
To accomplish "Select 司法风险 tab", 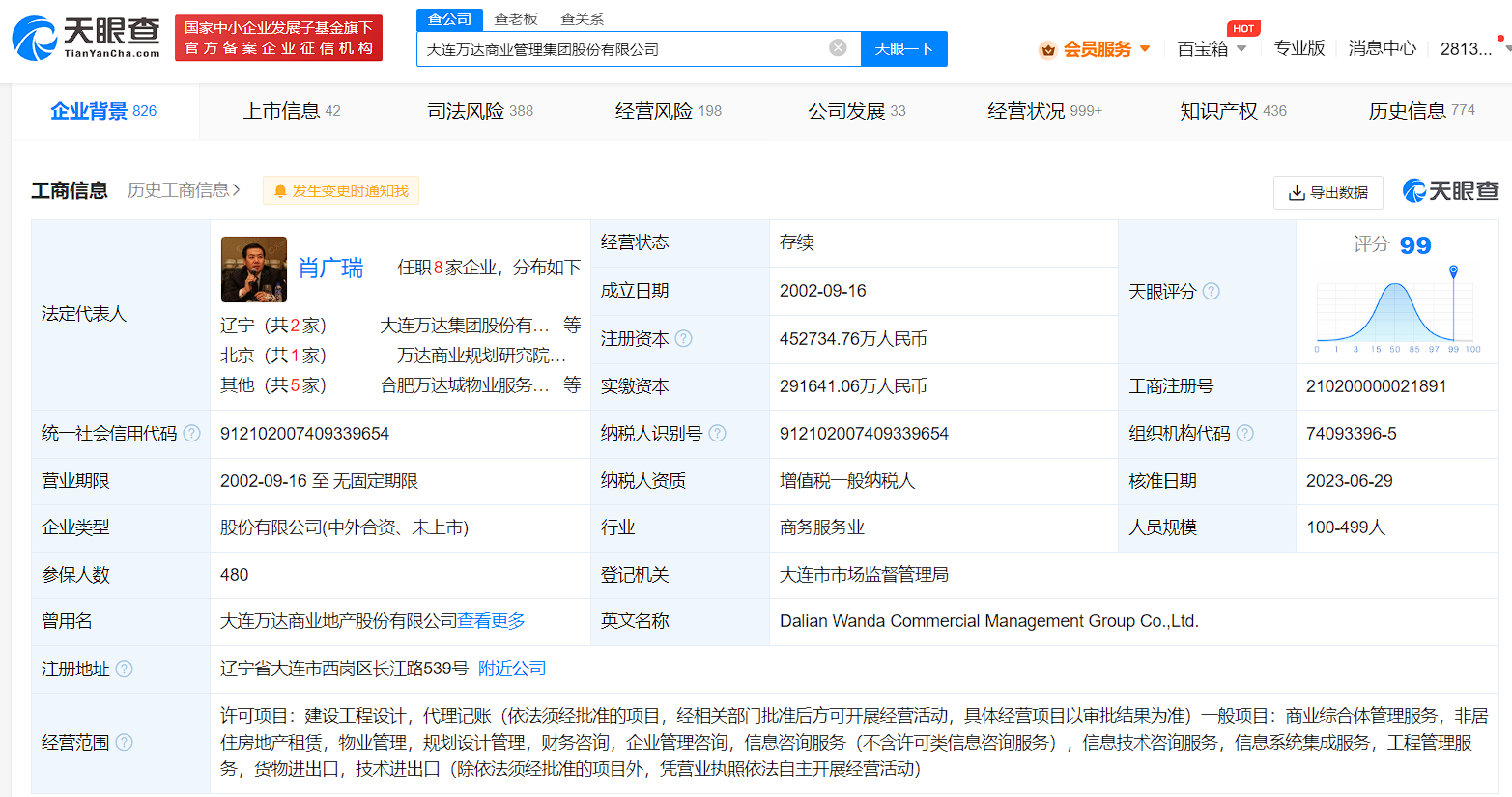I will [480, 111].
